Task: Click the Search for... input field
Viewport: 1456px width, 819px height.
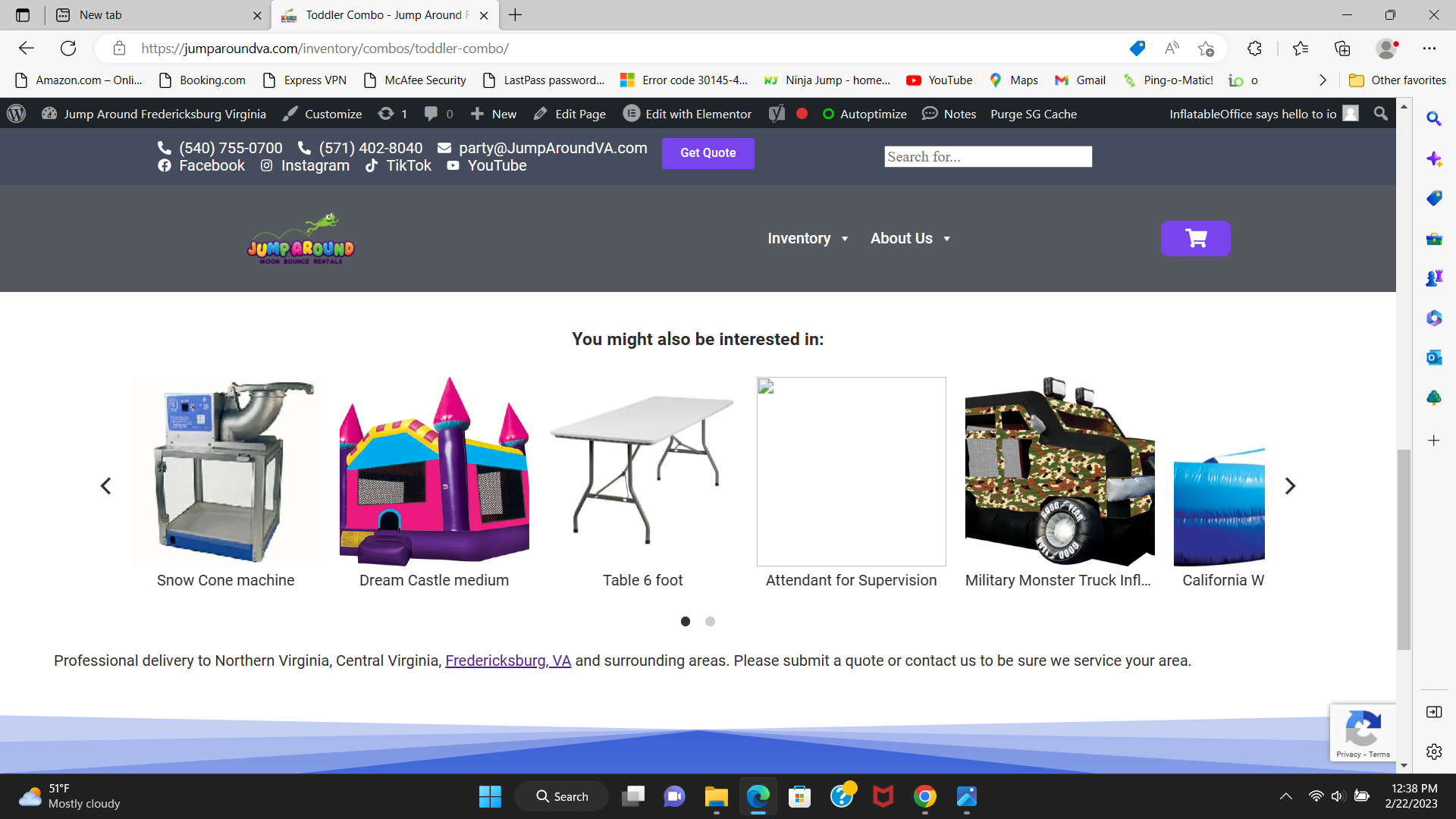Action: point(987,157)
